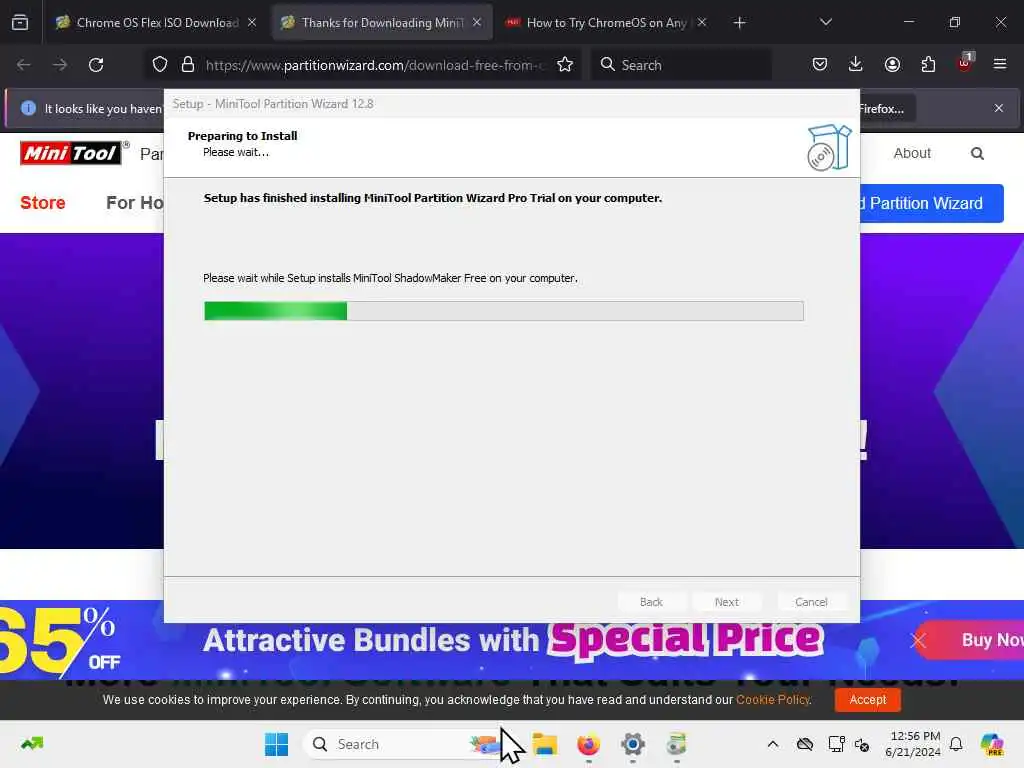This screenshot has width=1024, height=768.
Task: Open Settings gear from taskbar
Action: 632,744
